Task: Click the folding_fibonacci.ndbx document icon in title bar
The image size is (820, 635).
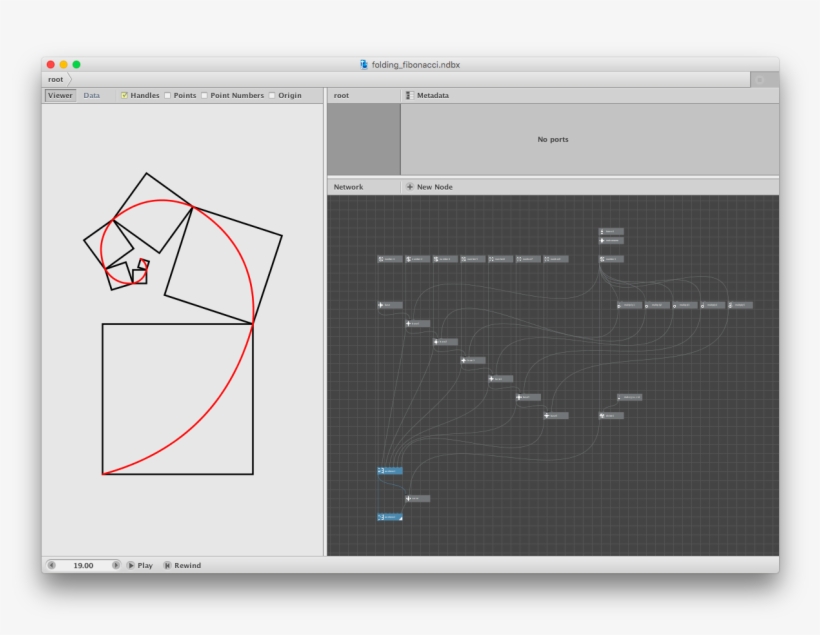Action: click(x=364, y=65)
